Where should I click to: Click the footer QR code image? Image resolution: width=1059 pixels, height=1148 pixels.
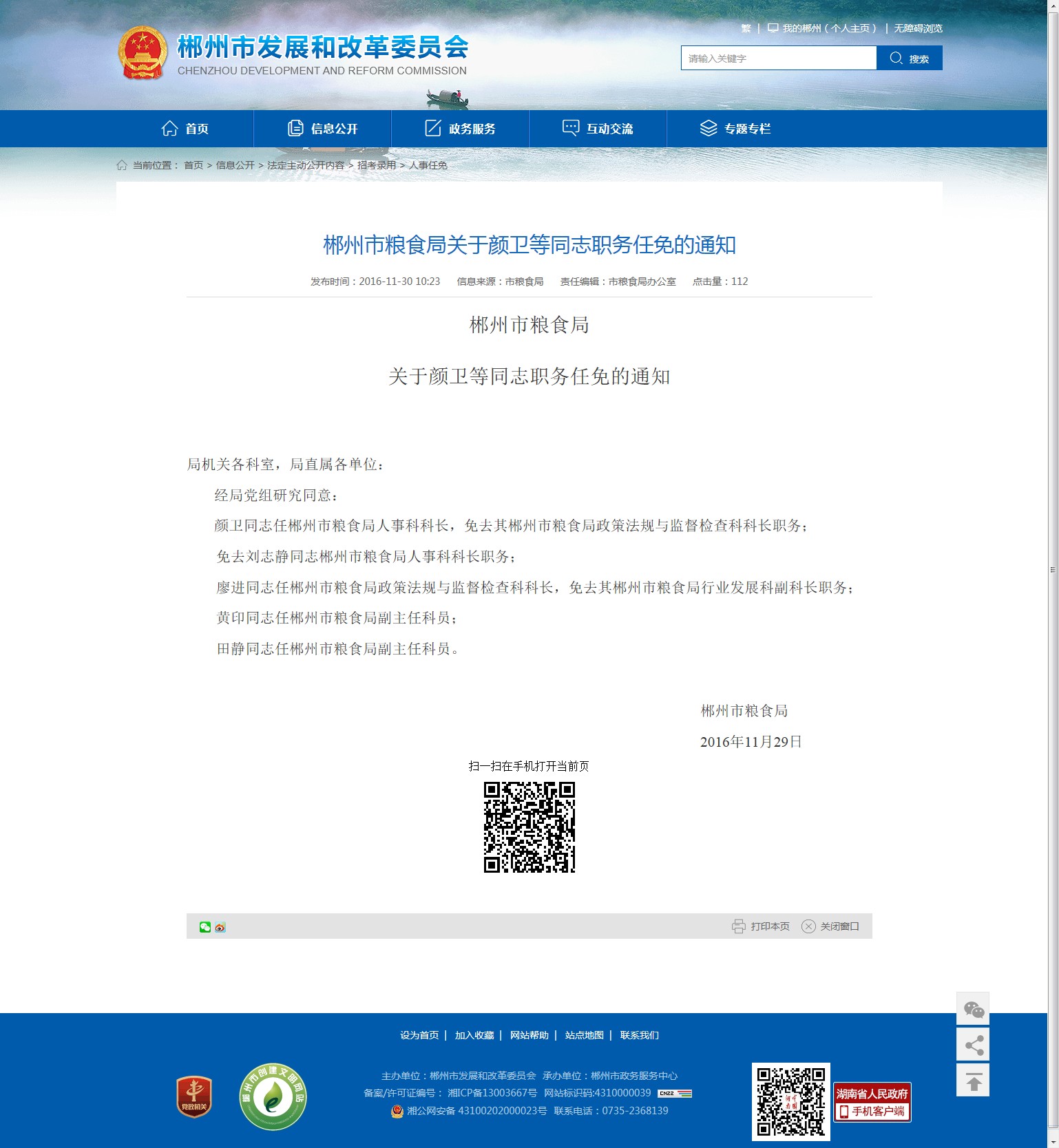791,1102
